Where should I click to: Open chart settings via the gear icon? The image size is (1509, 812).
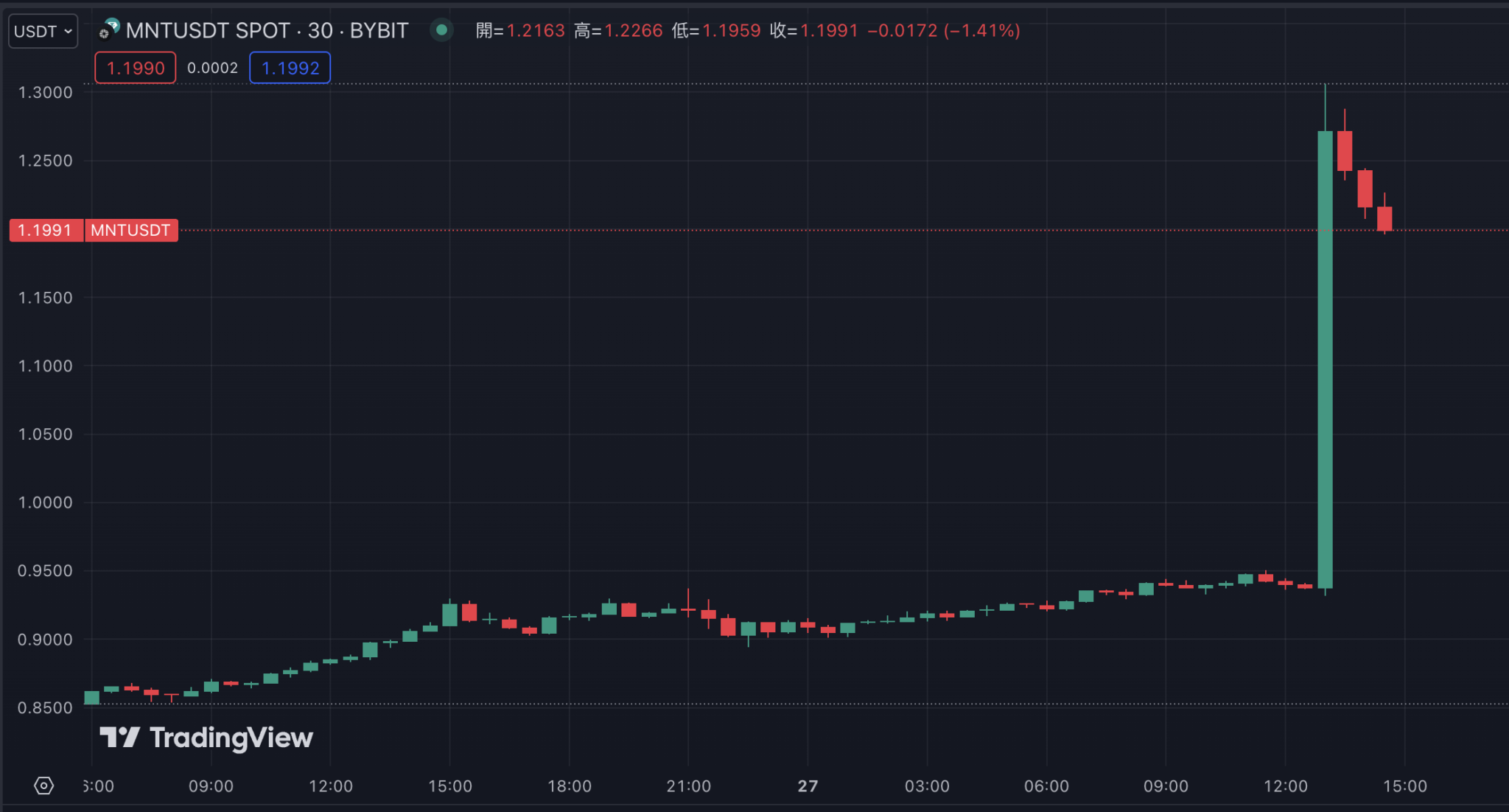[43, 785]
